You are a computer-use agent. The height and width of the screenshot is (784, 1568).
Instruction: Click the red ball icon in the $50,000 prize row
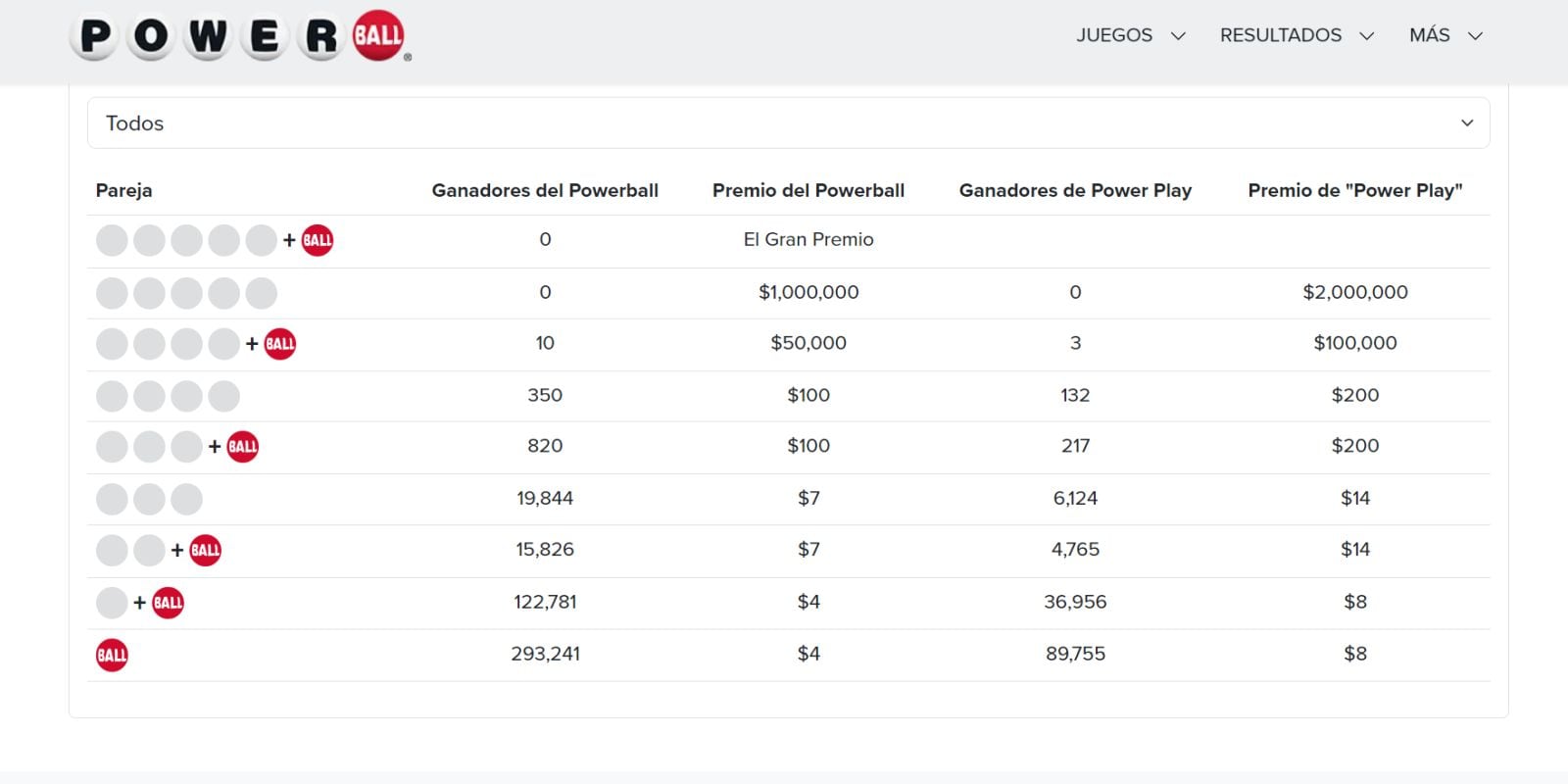[x=280, y=343]
